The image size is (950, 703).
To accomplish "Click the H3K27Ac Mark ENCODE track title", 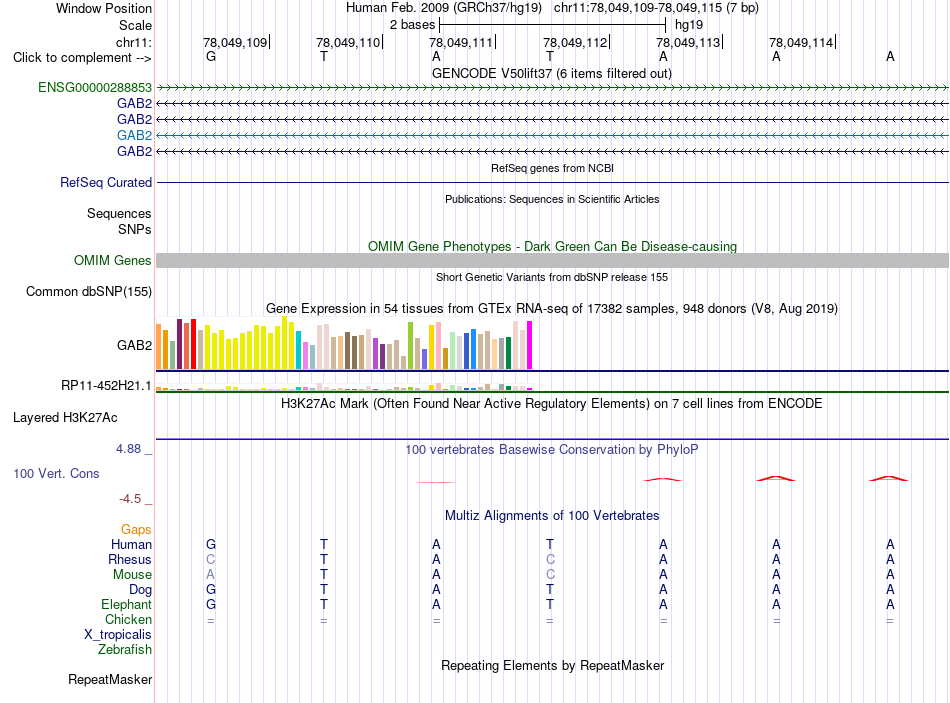I will tap(551, 404).
